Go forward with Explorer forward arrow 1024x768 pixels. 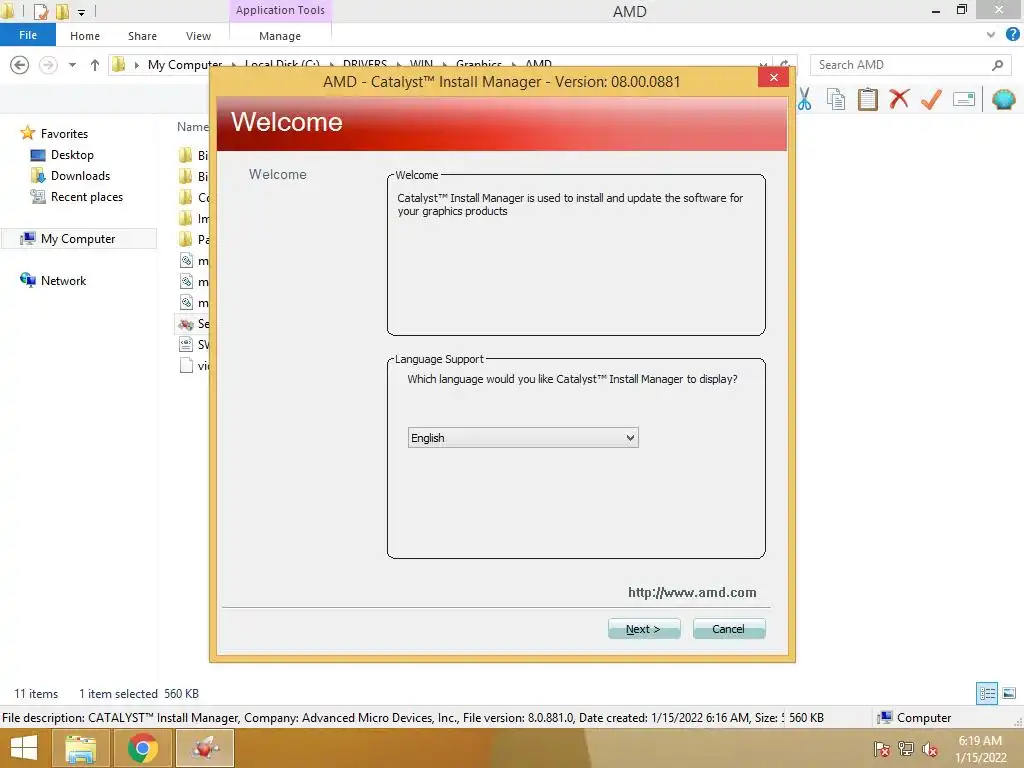48,65
